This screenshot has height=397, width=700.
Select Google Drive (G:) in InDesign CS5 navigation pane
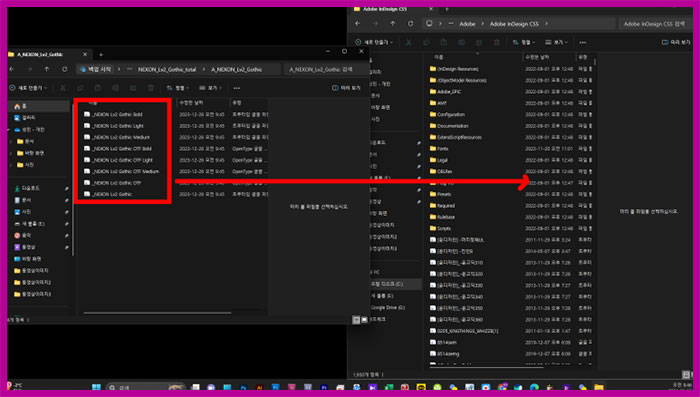(x=388, y=308)
